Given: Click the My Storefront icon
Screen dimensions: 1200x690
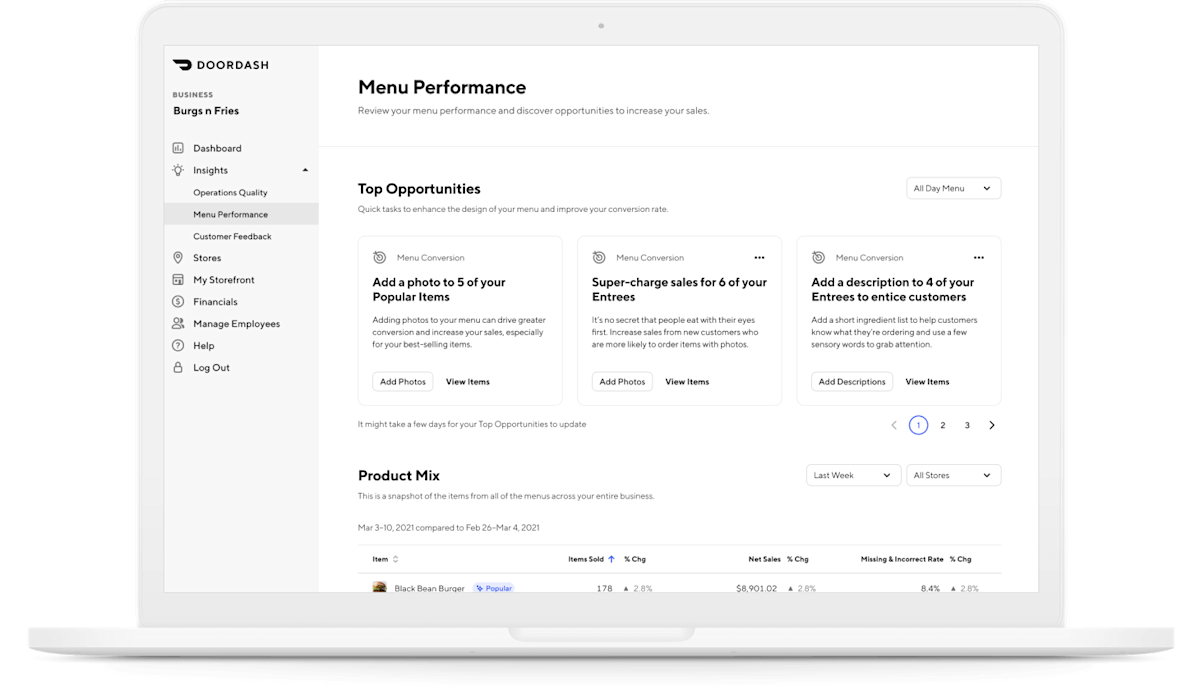Looking at the screenshot, I should (178, 280).
